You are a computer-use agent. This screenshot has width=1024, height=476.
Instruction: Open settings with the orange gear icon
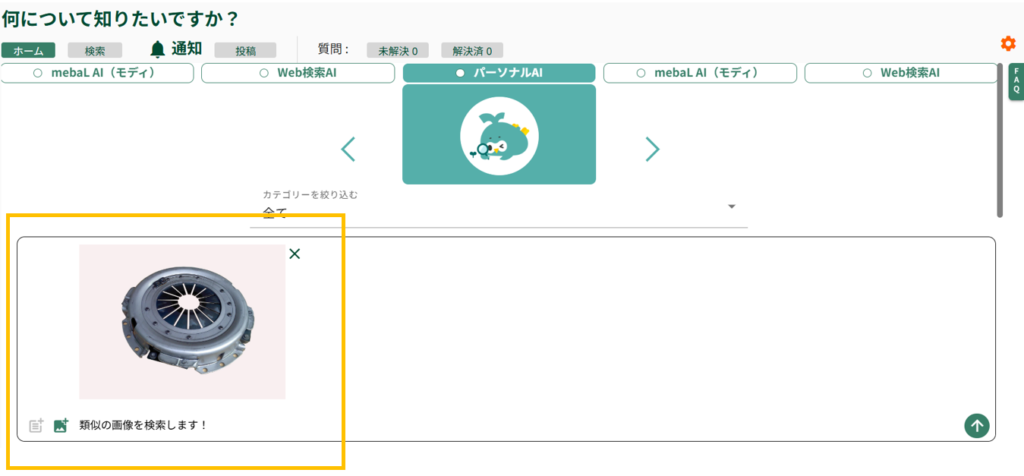(x=1008, y=43)
